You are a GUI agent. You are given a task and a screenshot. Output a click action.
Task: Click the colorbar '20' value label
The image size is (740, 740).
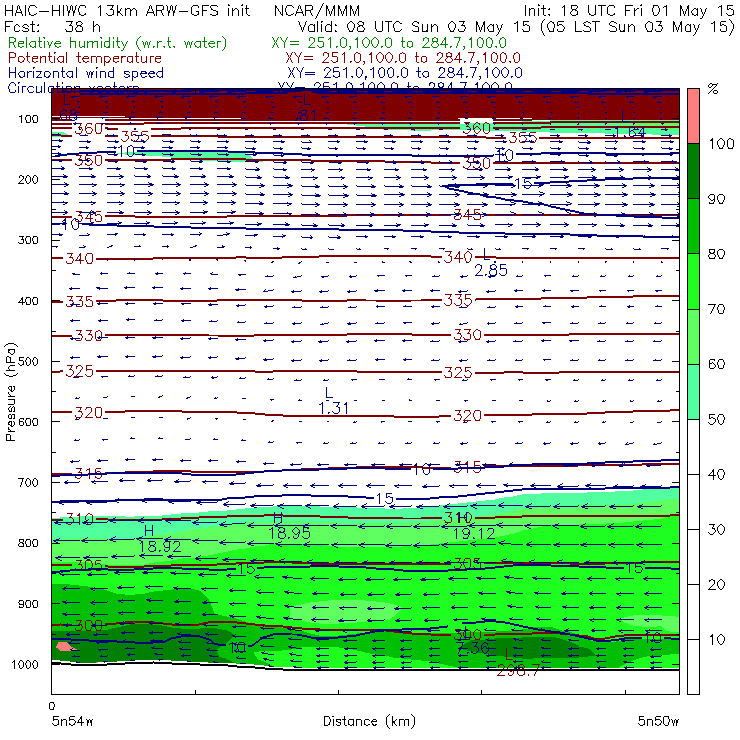click(x=716, y=585)
